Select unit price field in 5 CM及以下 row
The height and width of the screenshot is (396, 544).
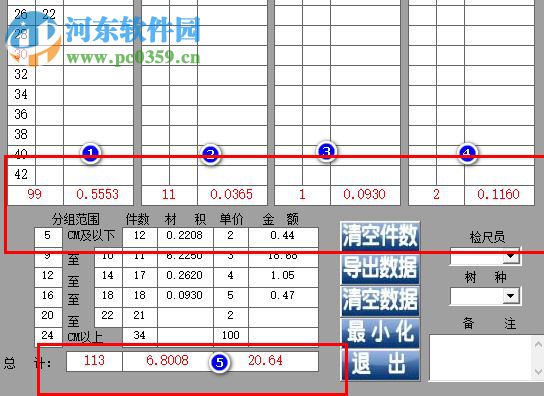click(x=231, y=237)
